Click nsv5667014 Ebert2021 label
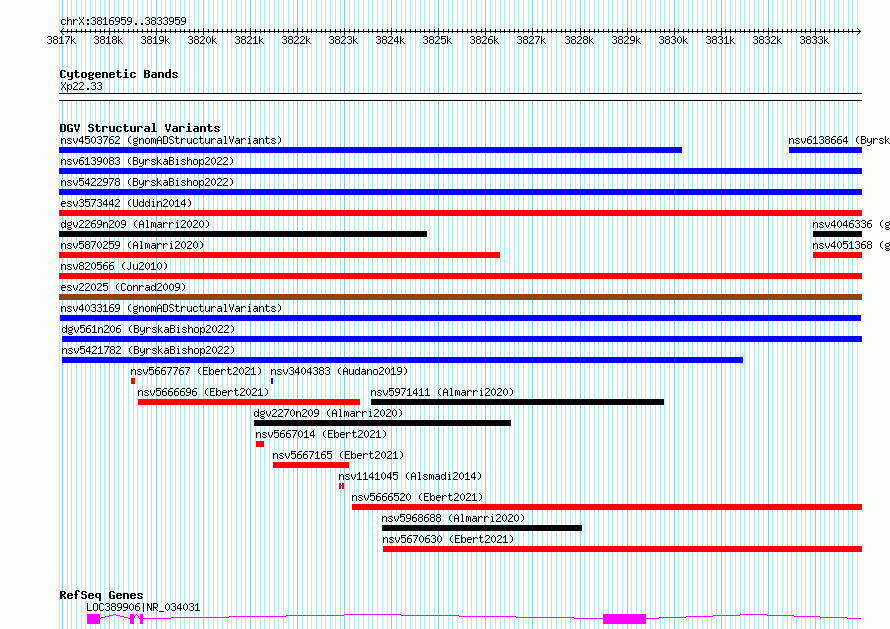Image resolution: width=890 pixels, height=629 pixels. pos(321,434)
